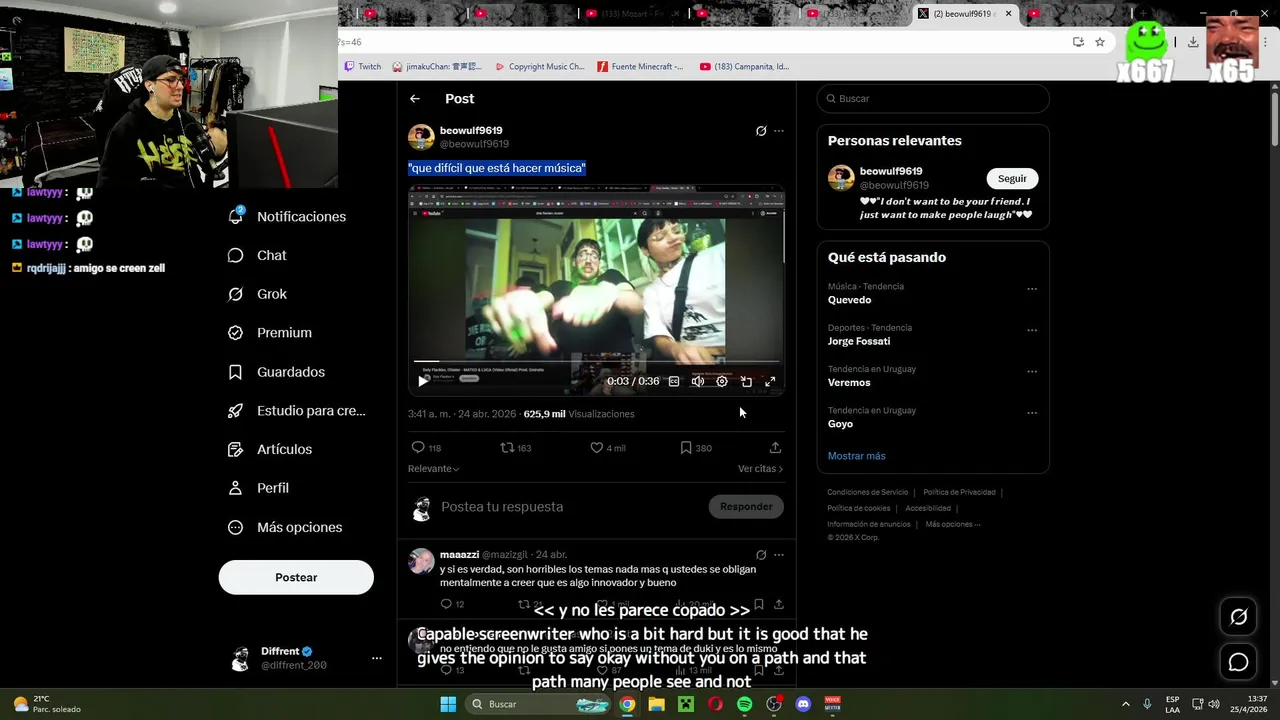This screenshot has width=1280, height=720.
Task: Go back with the Post arrow
Action: pyautogui.click(x=415, y=99)
